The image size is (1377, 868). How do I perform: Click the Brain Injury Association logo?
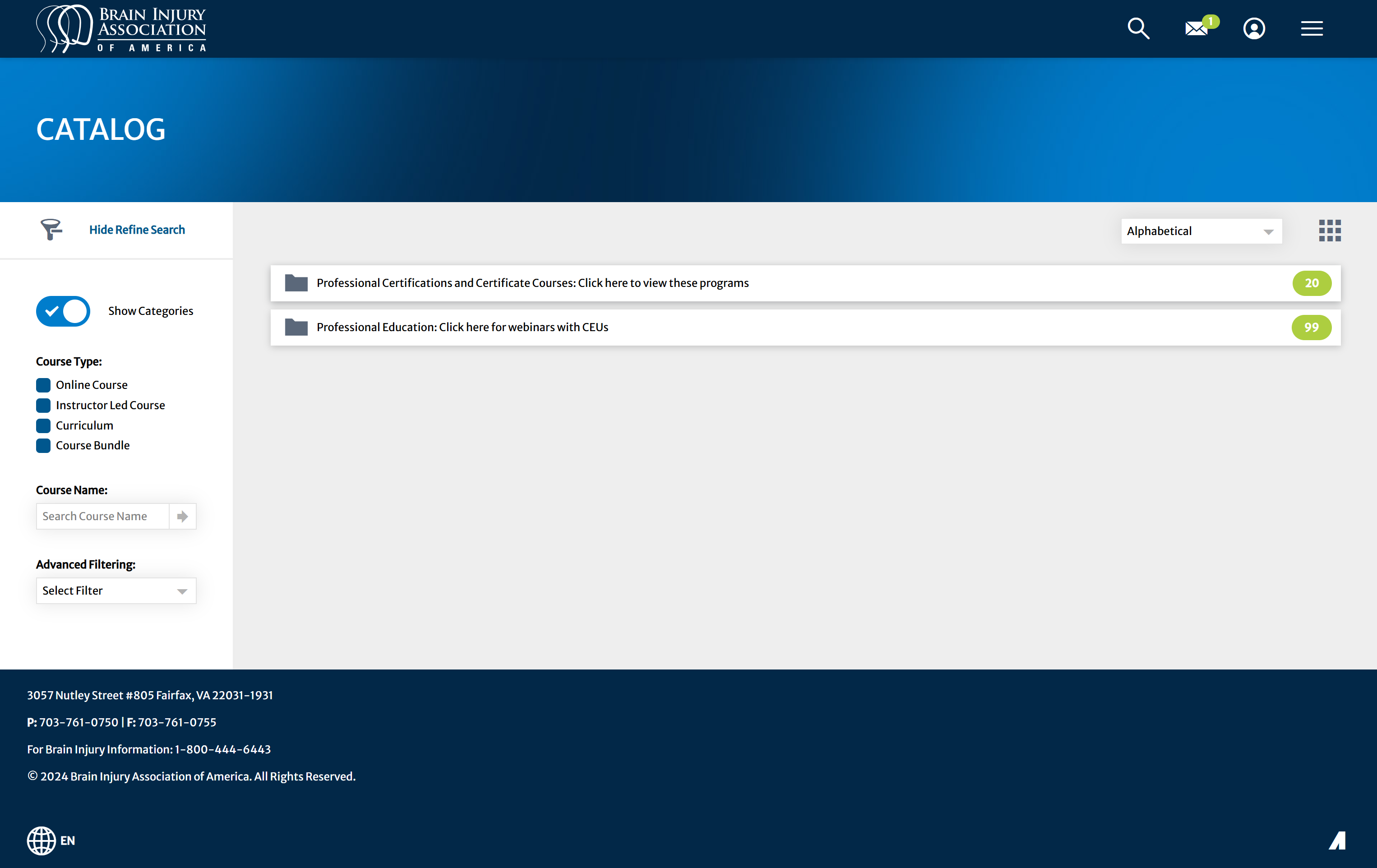[x=121, y=28]
